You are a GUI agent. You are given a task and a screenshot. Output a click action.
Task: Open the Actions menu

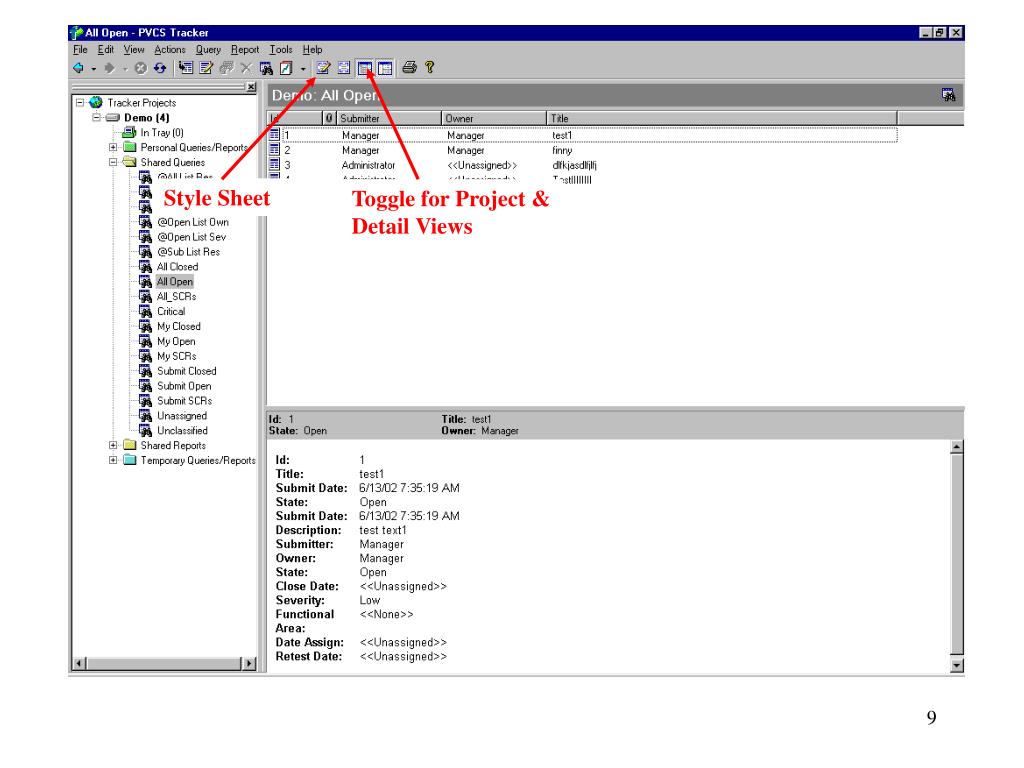tap(170, 50)
